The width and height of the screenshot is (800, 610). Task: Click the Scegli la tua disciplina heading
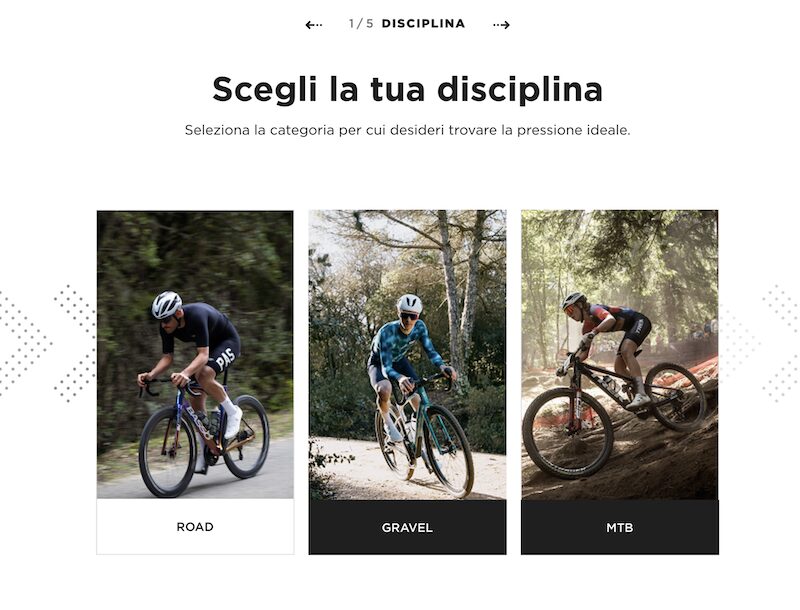pos(407,89)
